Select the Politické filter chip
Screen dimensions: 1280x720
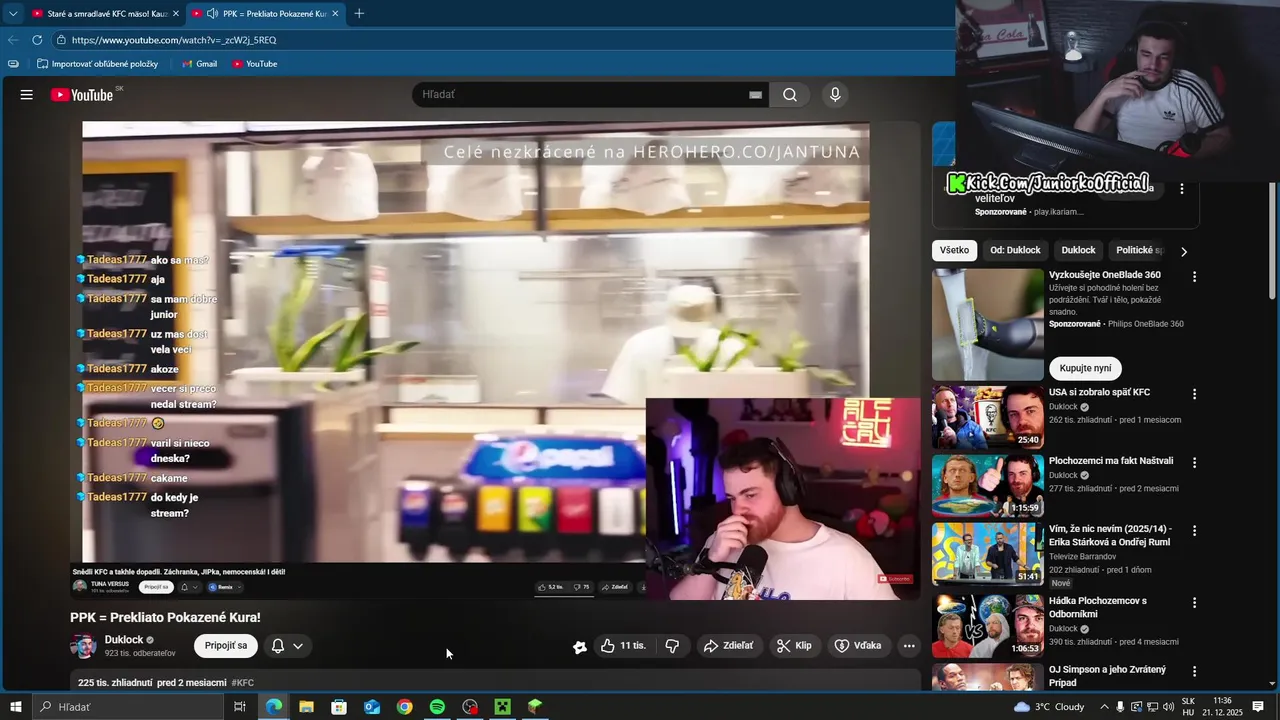pos(1138,250)
